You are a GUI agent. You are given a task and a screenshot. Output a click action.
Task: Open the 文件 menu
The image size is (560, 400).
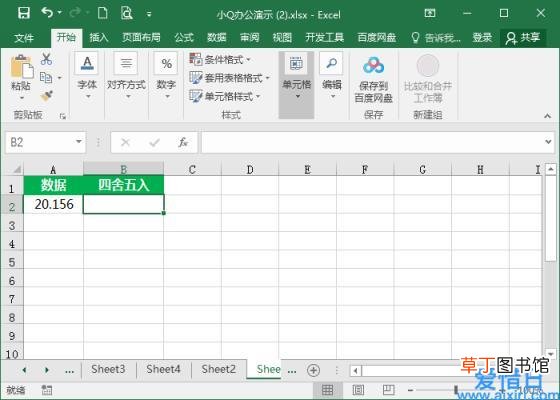click(24, 38)
